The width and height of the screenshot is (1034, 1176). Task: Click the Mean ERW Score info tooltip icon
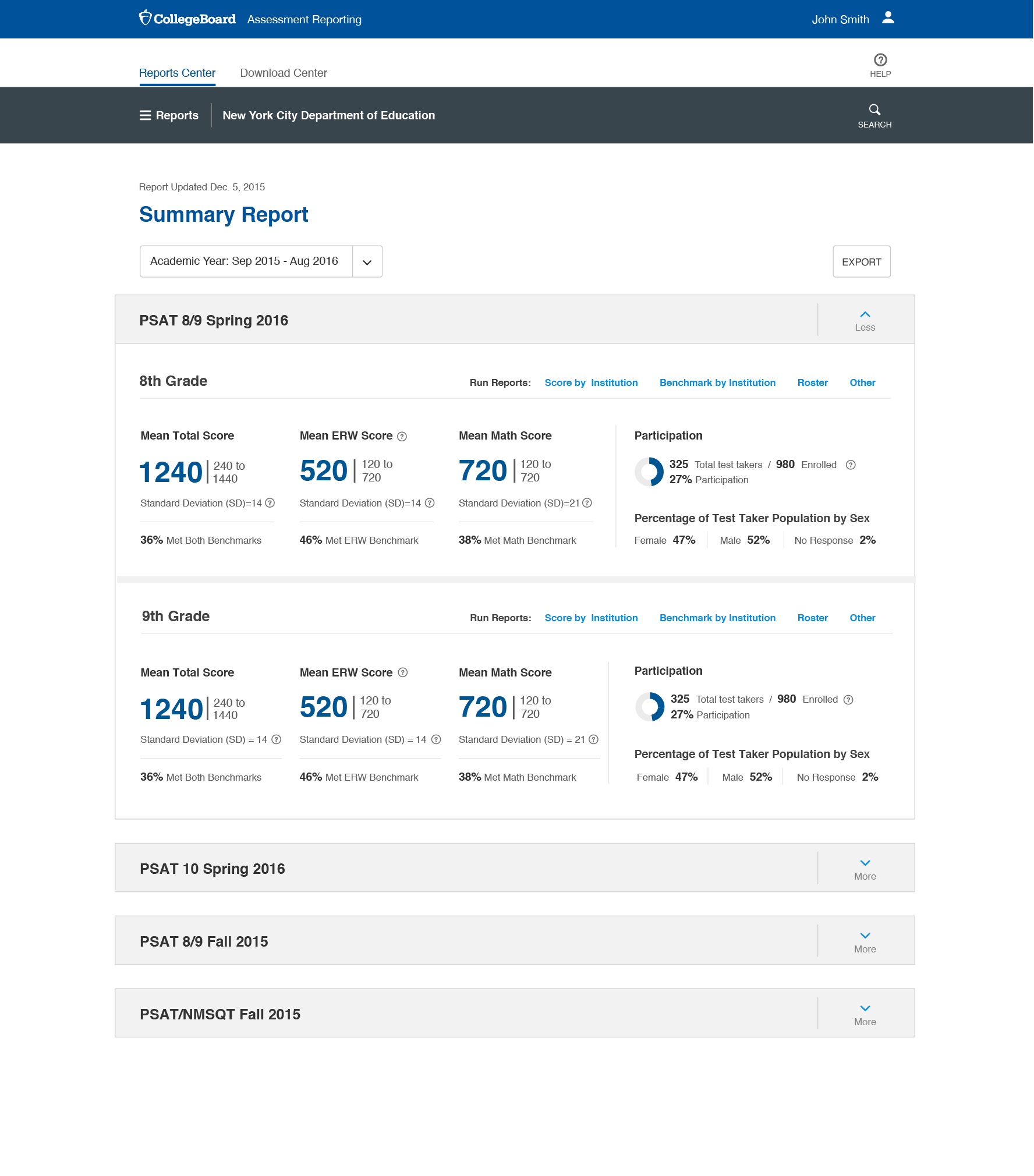coord(402,435)
